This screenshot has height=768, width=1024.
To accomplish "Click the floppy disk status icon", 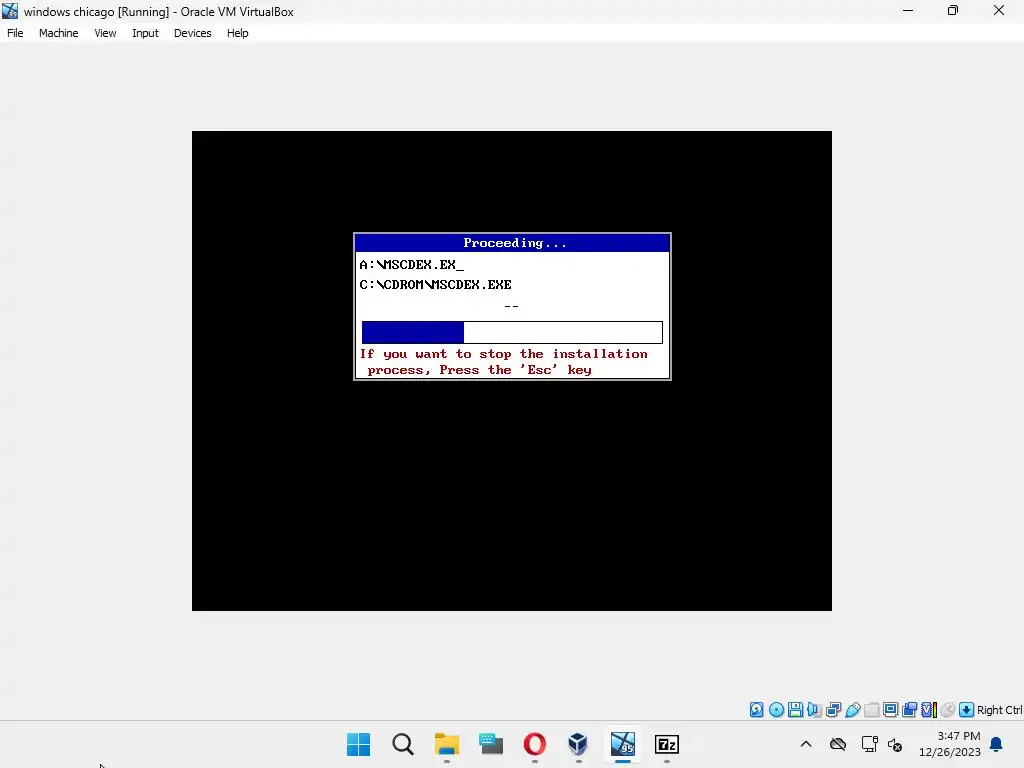I will point(795,710).
